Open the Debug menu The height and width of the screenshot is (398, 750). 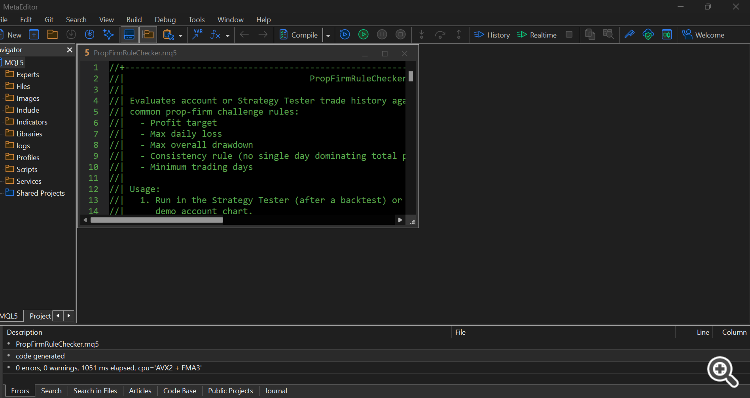pyautogui.click(x=165, y=20)
